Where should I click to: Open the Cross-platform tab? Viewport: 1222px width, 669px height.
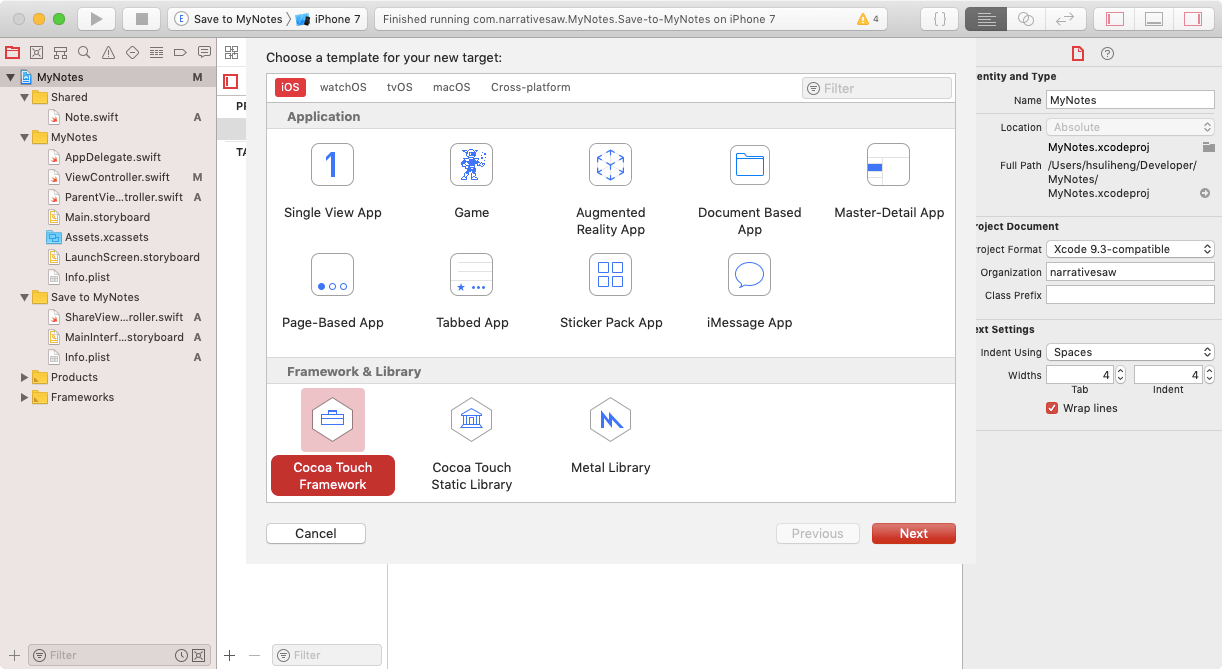point(531,87)
